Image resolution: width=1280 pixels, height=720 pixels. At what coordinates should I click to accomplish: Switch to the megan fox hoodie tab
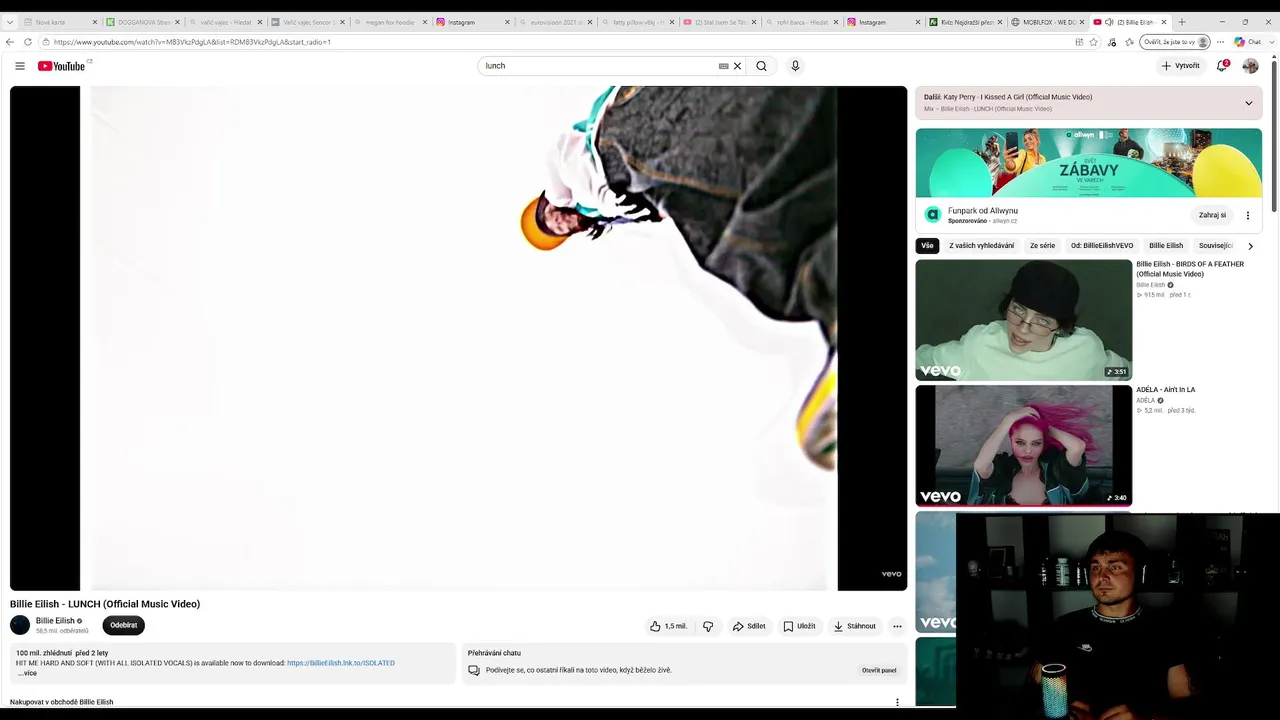pyautogui.click(x=390, y=22)
